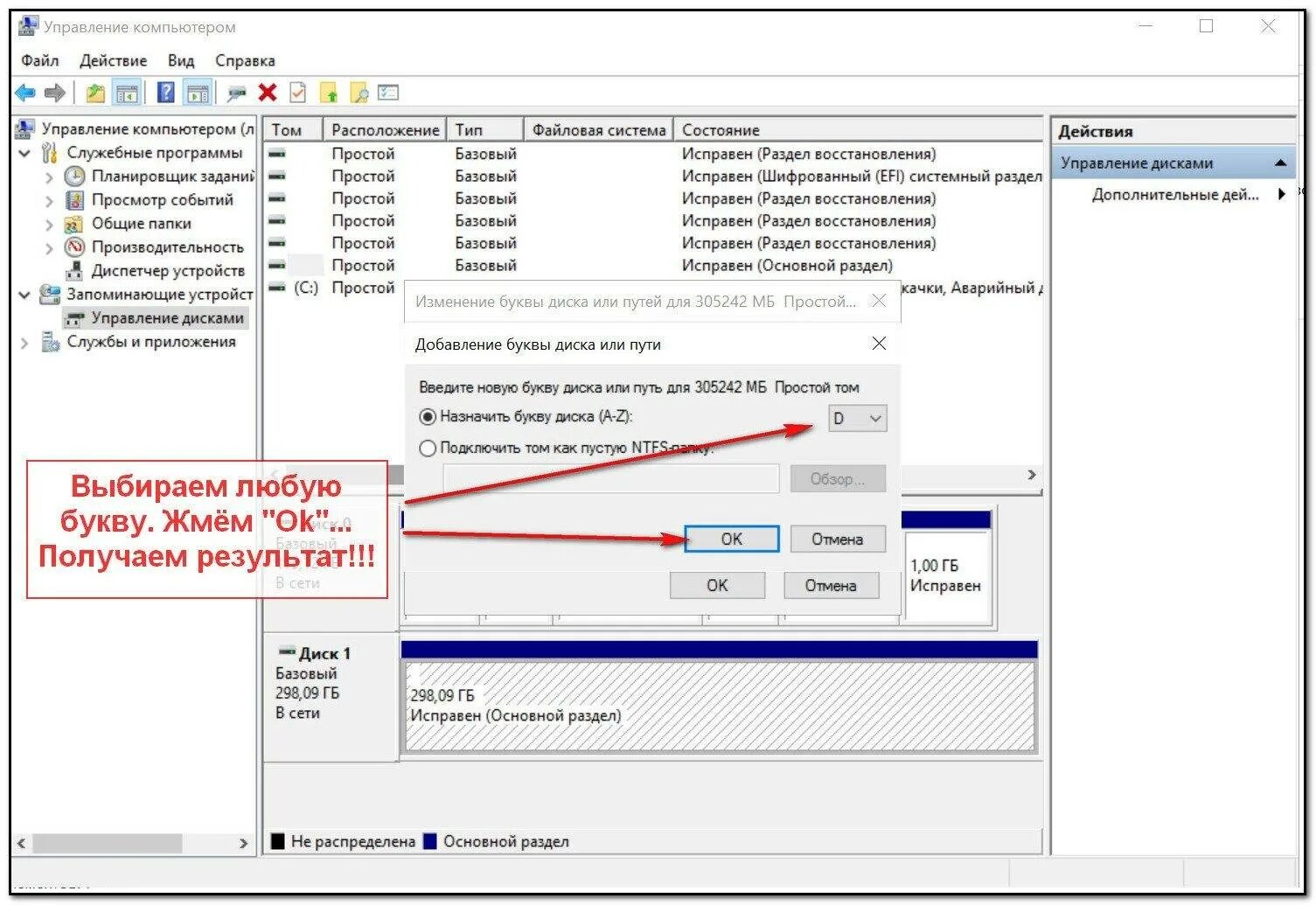Click the Общие папки shared folder icon
This screenshot has height=905, width=1316.
point(75,224)
